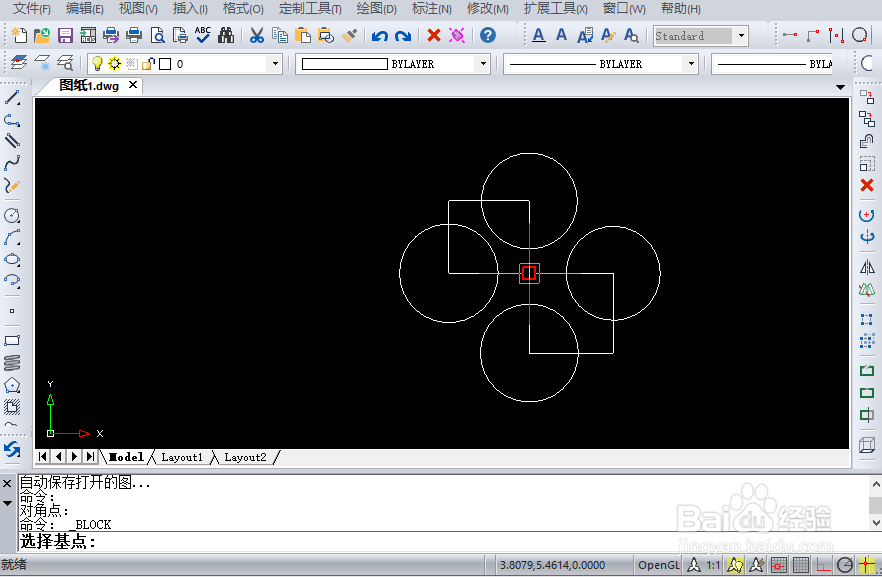The width and height of the screenshot is (882, 577).
Task: Open the Layer Manager icon
Action: (x=19, y=62)
